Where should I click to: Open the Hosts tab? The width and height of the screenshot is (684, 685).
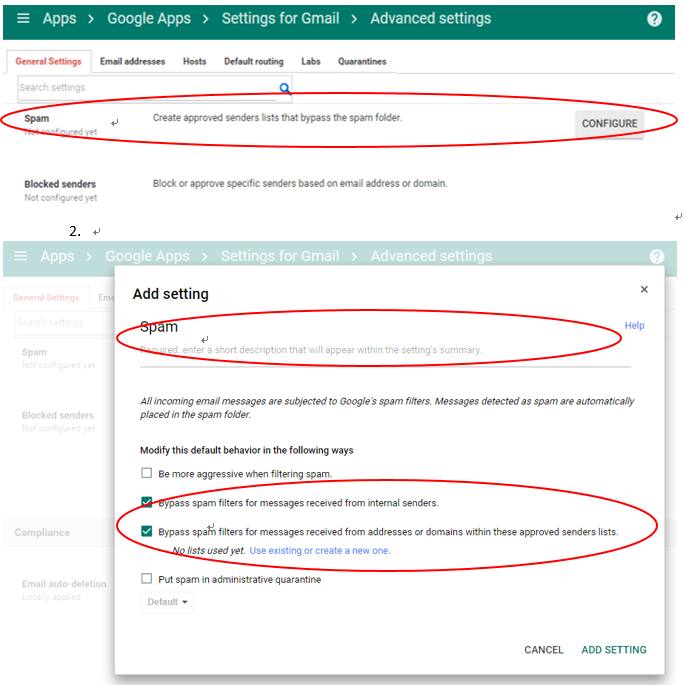coord(194,62)
